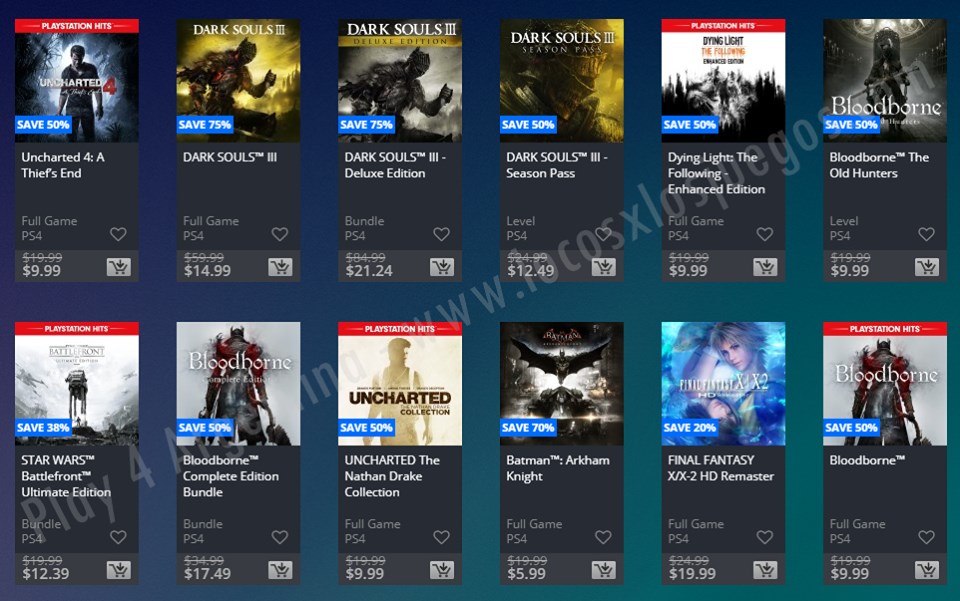The image size is (960, 601).
Task: Open the DARK SOULS III - Season Pass title
Action: coord(557,165)
